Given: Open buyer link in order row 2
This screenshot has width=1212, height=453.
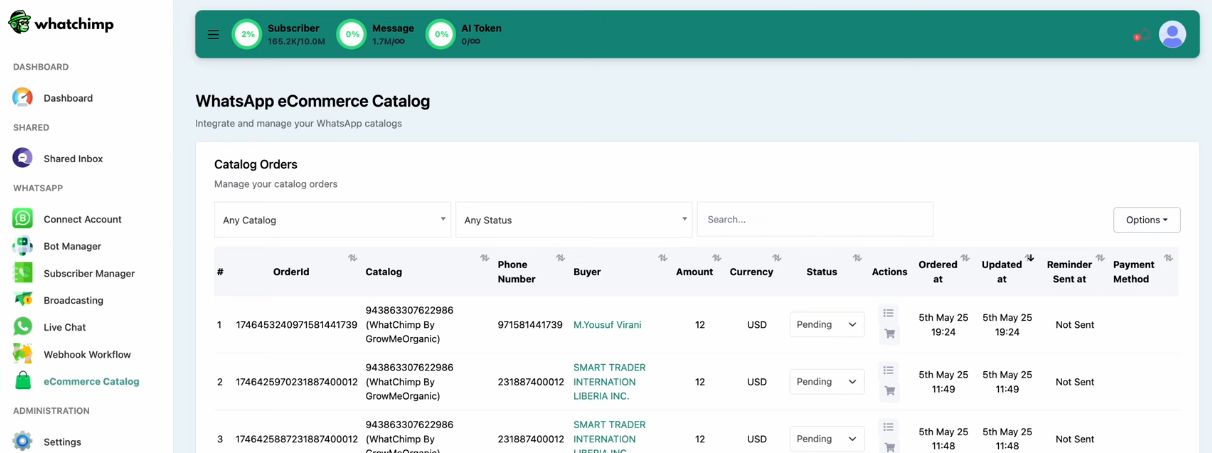Looking at the screenshot, I should coord(609,382).
